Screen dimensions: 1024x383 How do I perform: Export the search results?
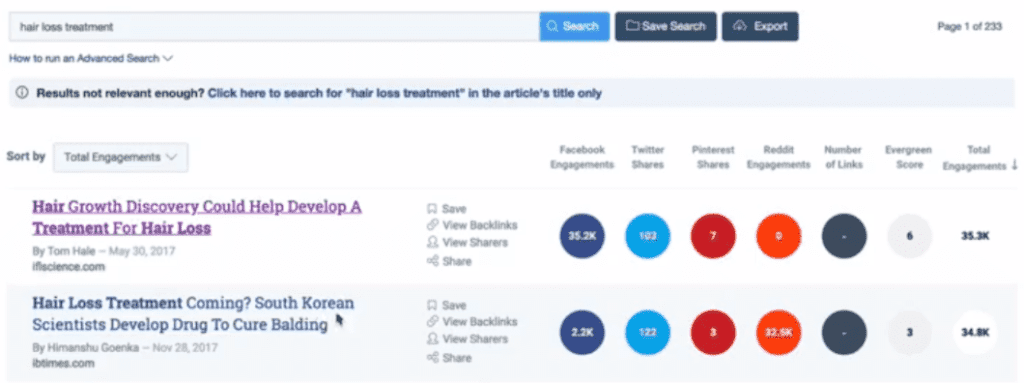tap(760, 27)
